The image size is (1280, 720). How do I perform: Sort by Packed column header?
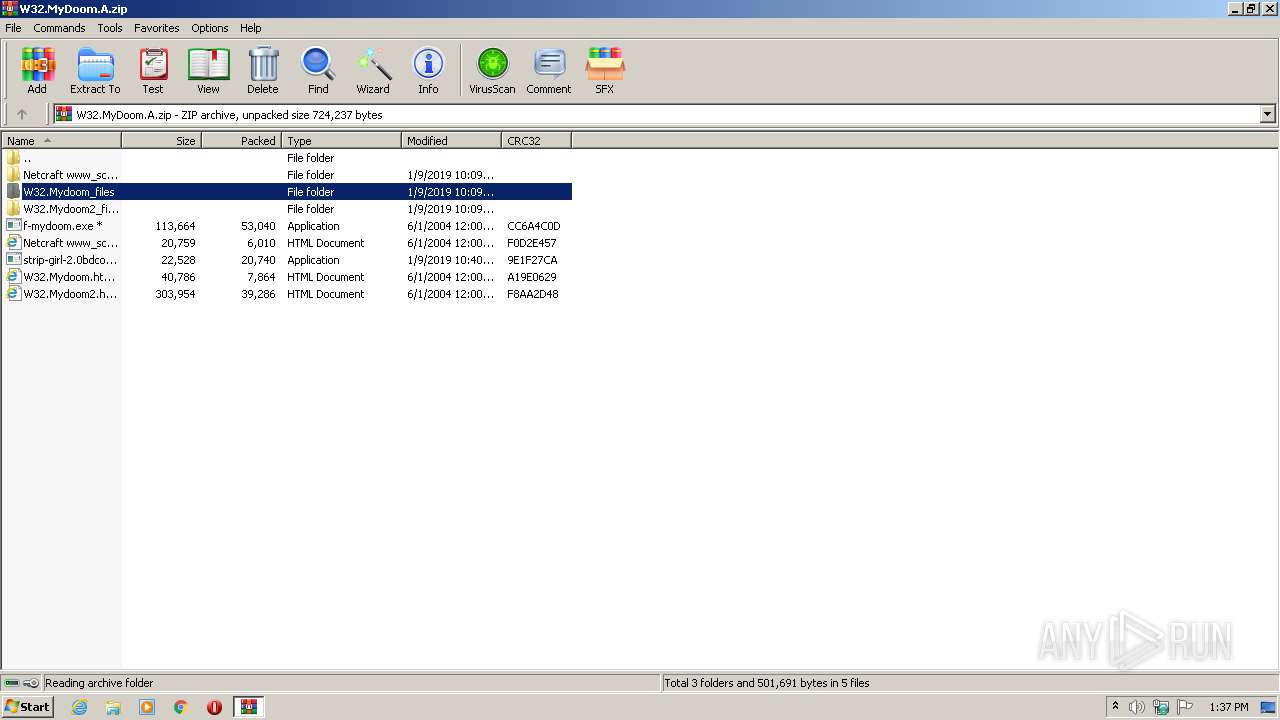(241, 141)
